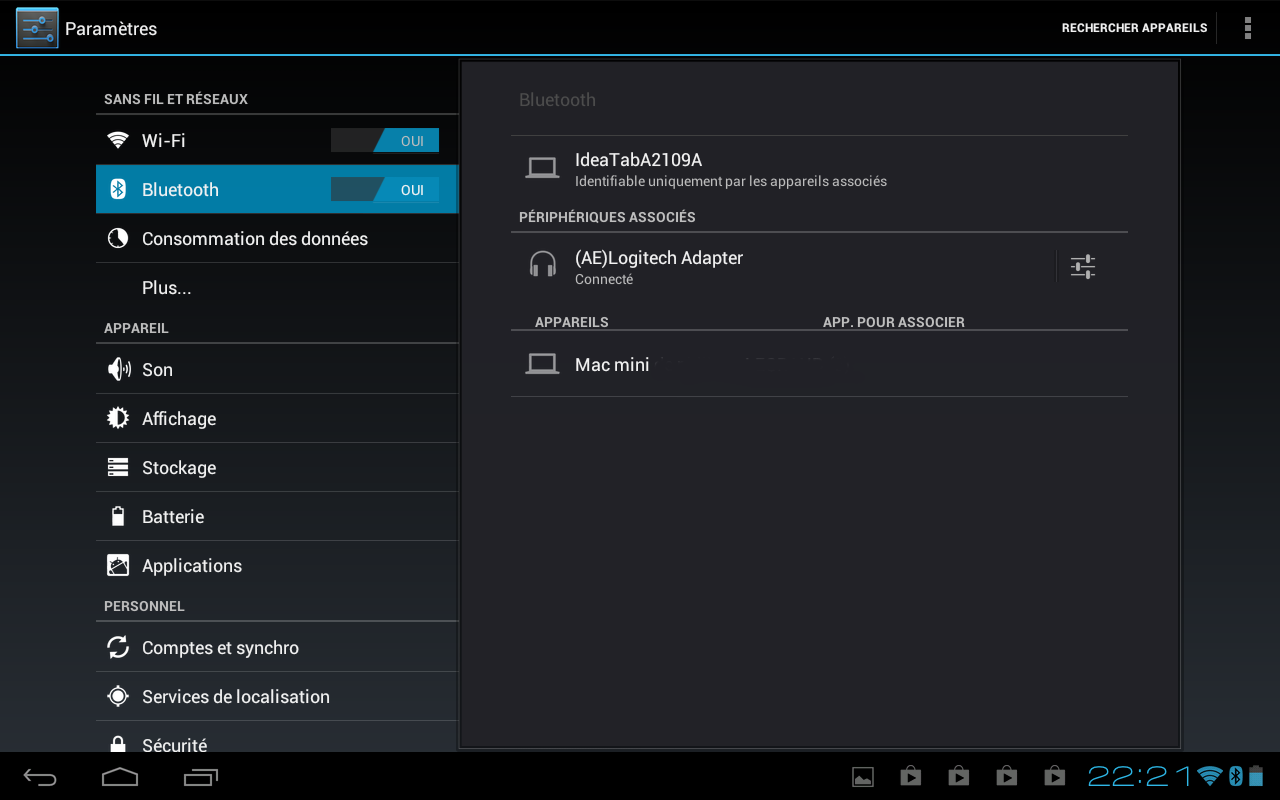1280x800 pixels.
Task: Select (AE)Logitech Adapter paired device
Action: pos(783,266)
